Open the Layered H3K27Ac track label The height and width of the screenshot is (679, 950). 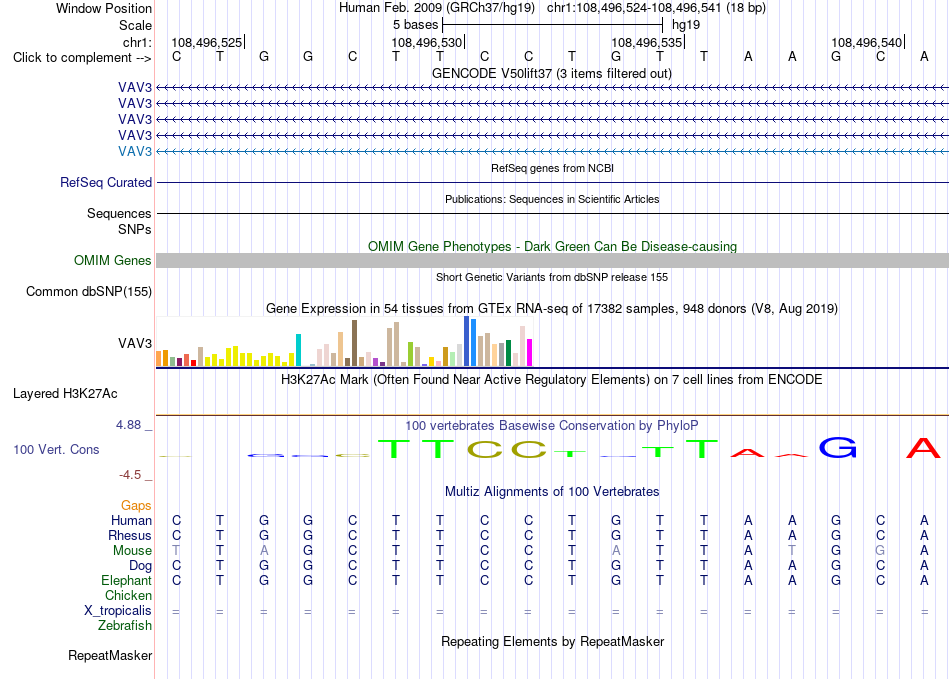coord(65,394)
